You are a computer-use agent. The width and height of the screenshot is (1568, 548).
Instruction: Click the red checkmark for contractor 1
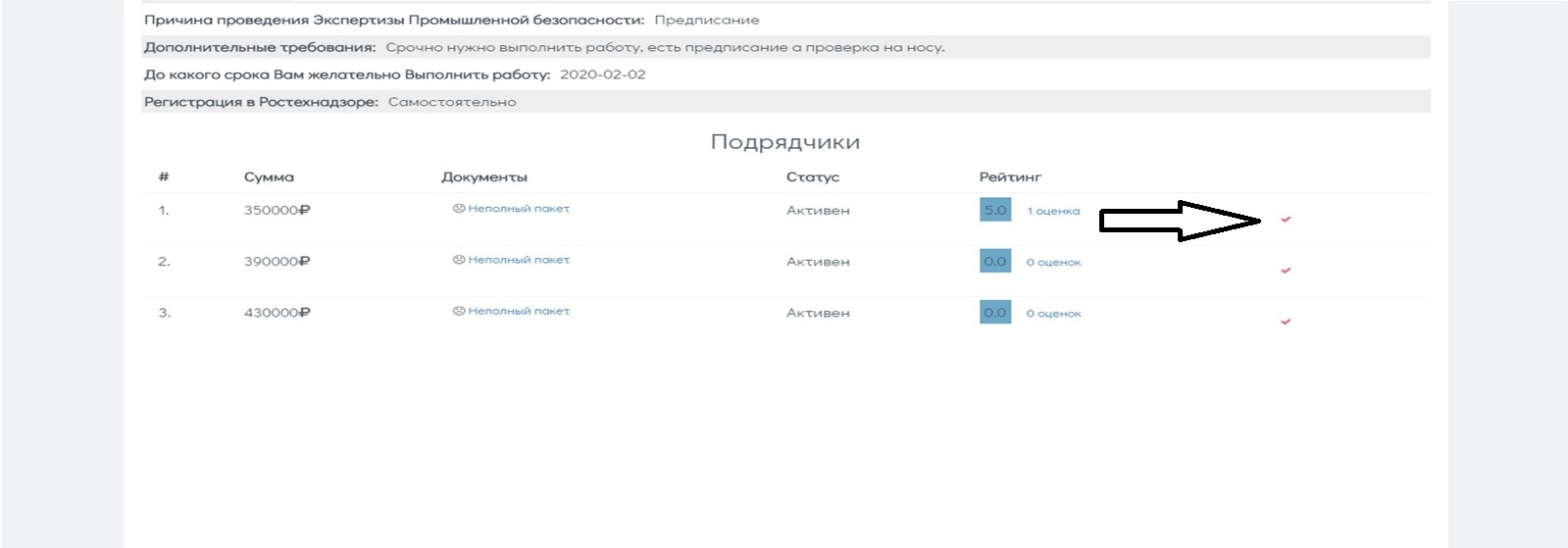[1286, 220]
